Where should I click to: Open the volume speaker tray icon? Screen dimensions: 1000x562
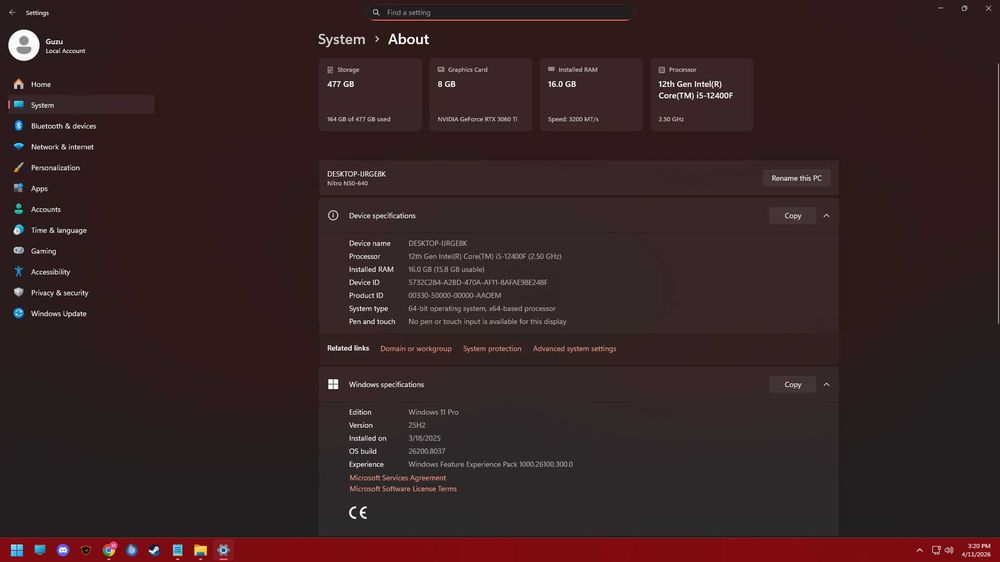[949, 550]
